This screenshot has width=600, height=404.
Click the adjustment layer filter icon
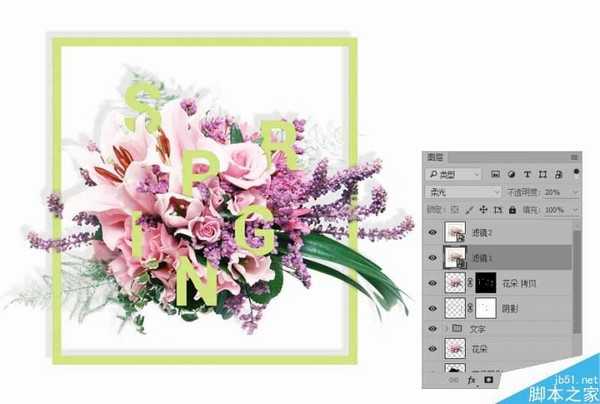tap(511, 174)
